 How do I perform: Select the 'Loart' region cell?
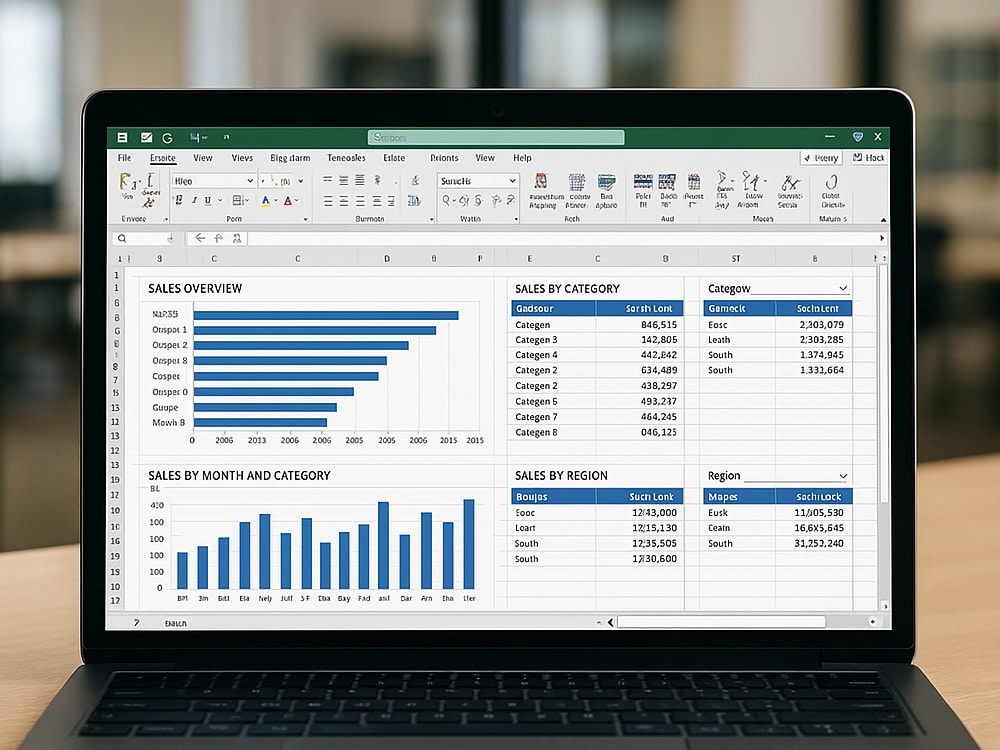[554, 528]
